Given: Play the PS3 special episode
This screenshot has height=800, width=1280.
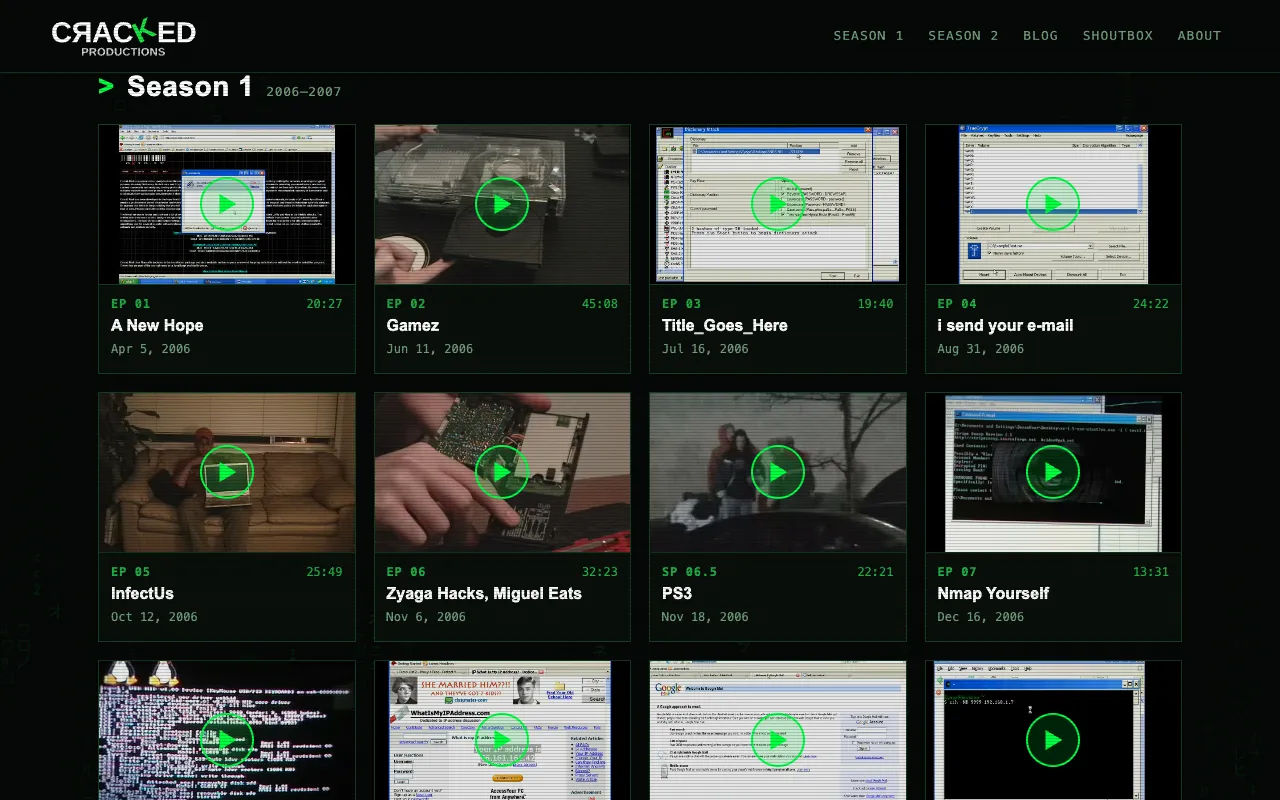Looking at the screenshot, I should pos(778,472).
